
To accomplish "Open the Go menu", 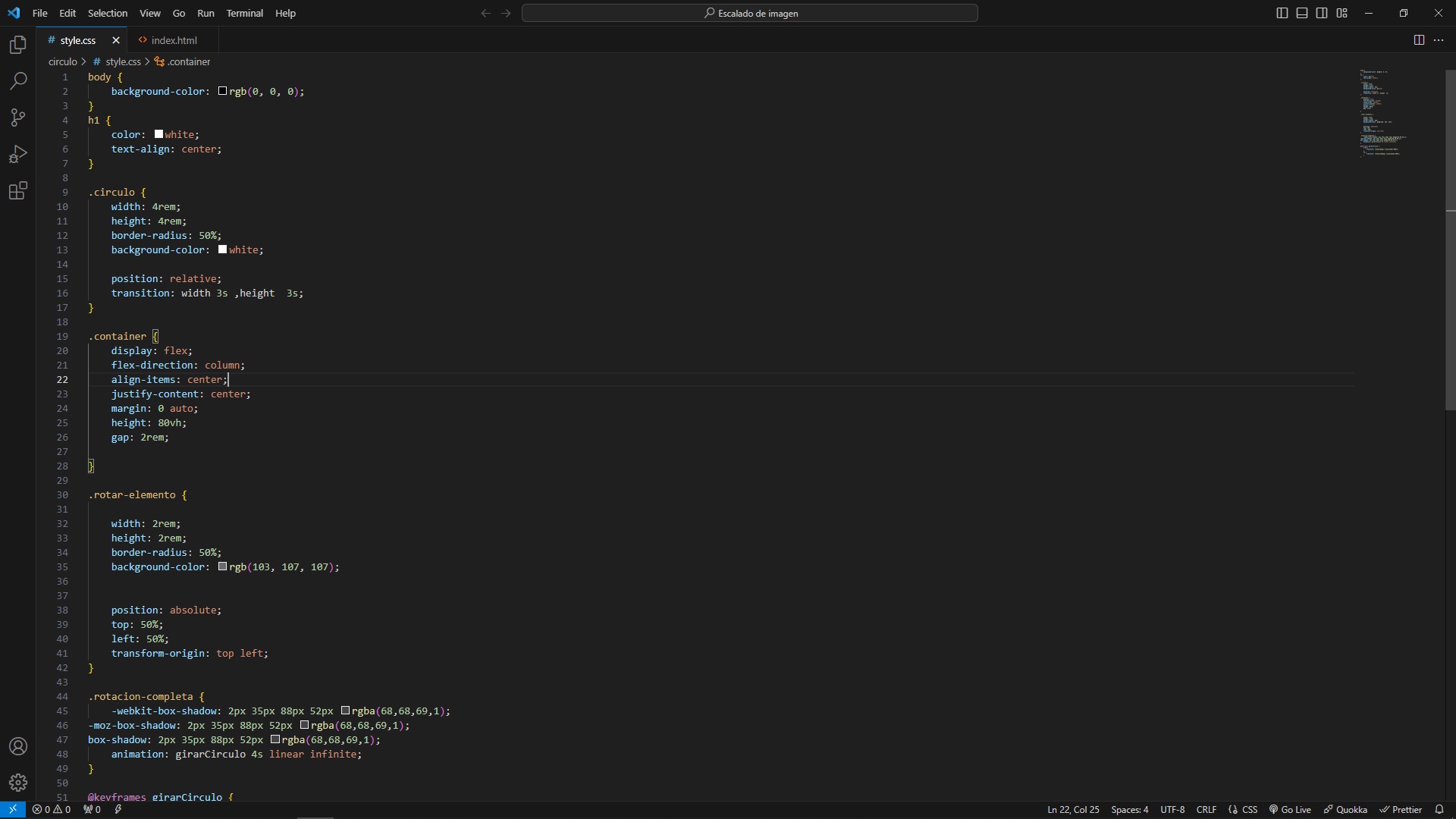I will [x=179, y=13].
